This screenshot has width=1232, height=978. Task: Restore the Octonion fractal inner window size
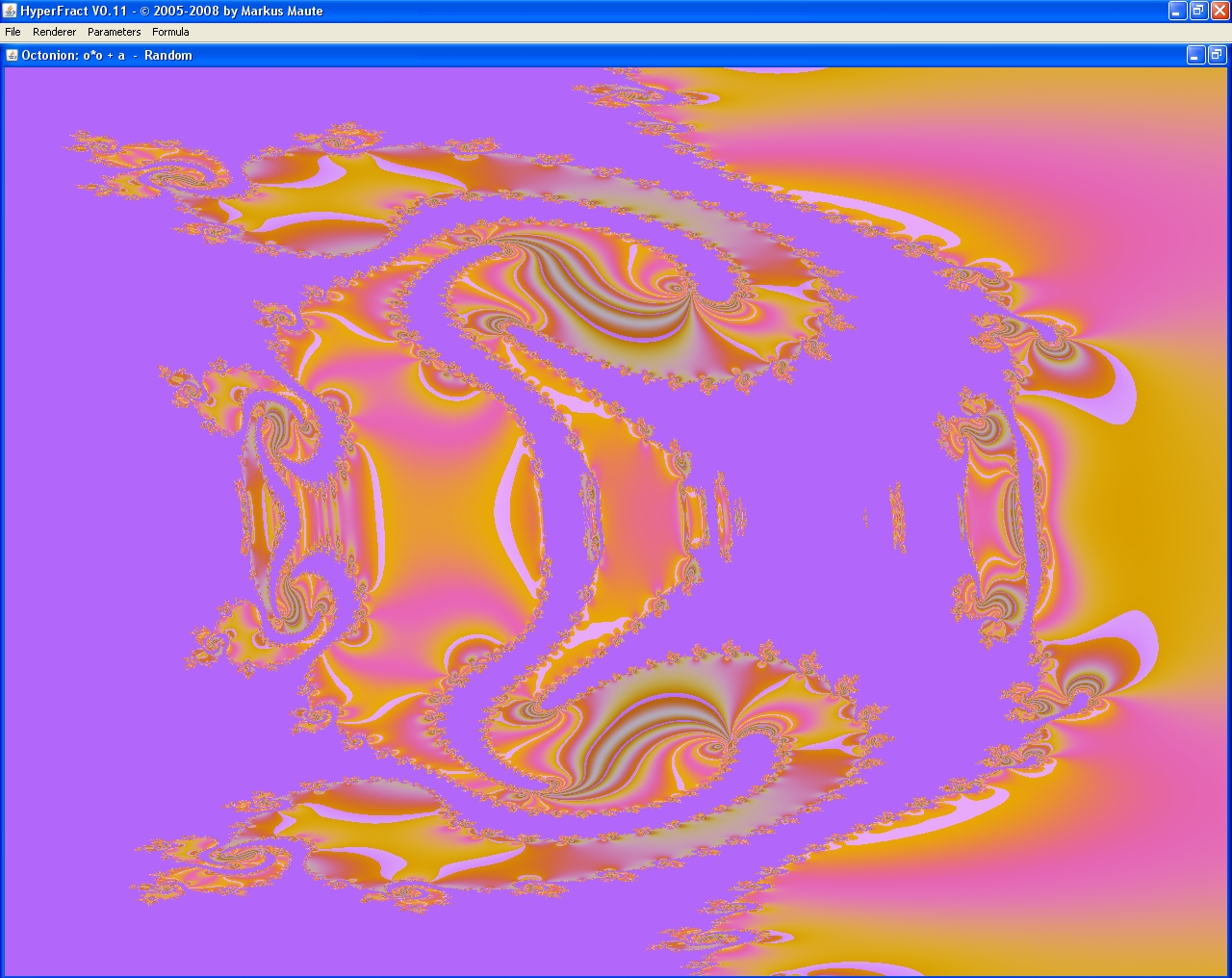[1217, 55]
